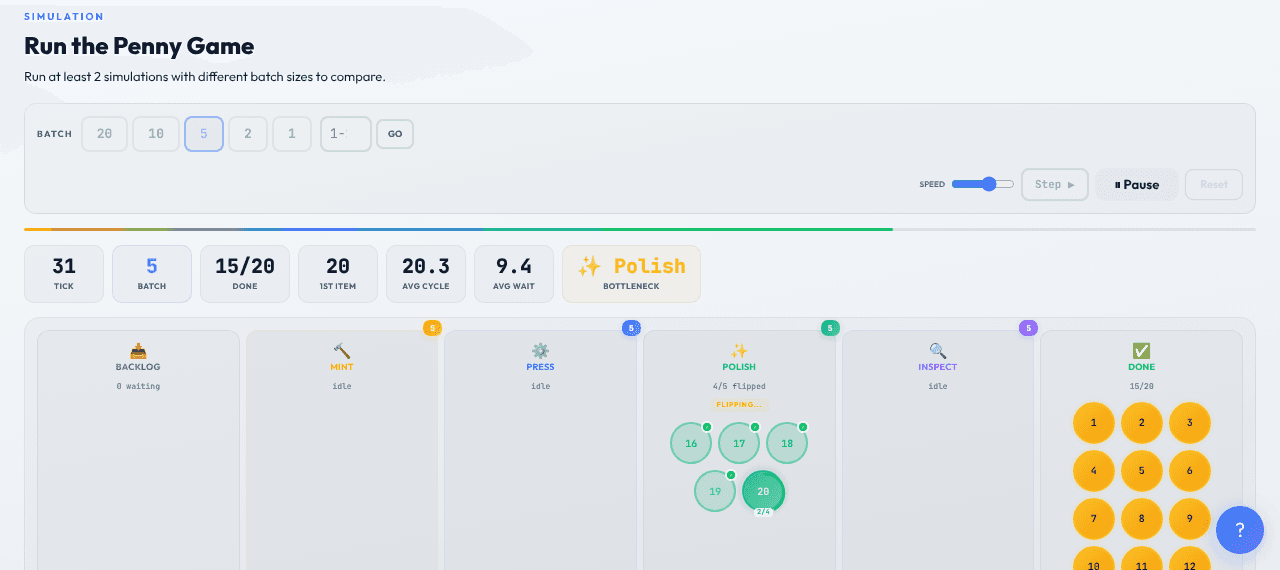Click the '0 waiting' backlog text
1280x570 pixels.
coord(138,386)
